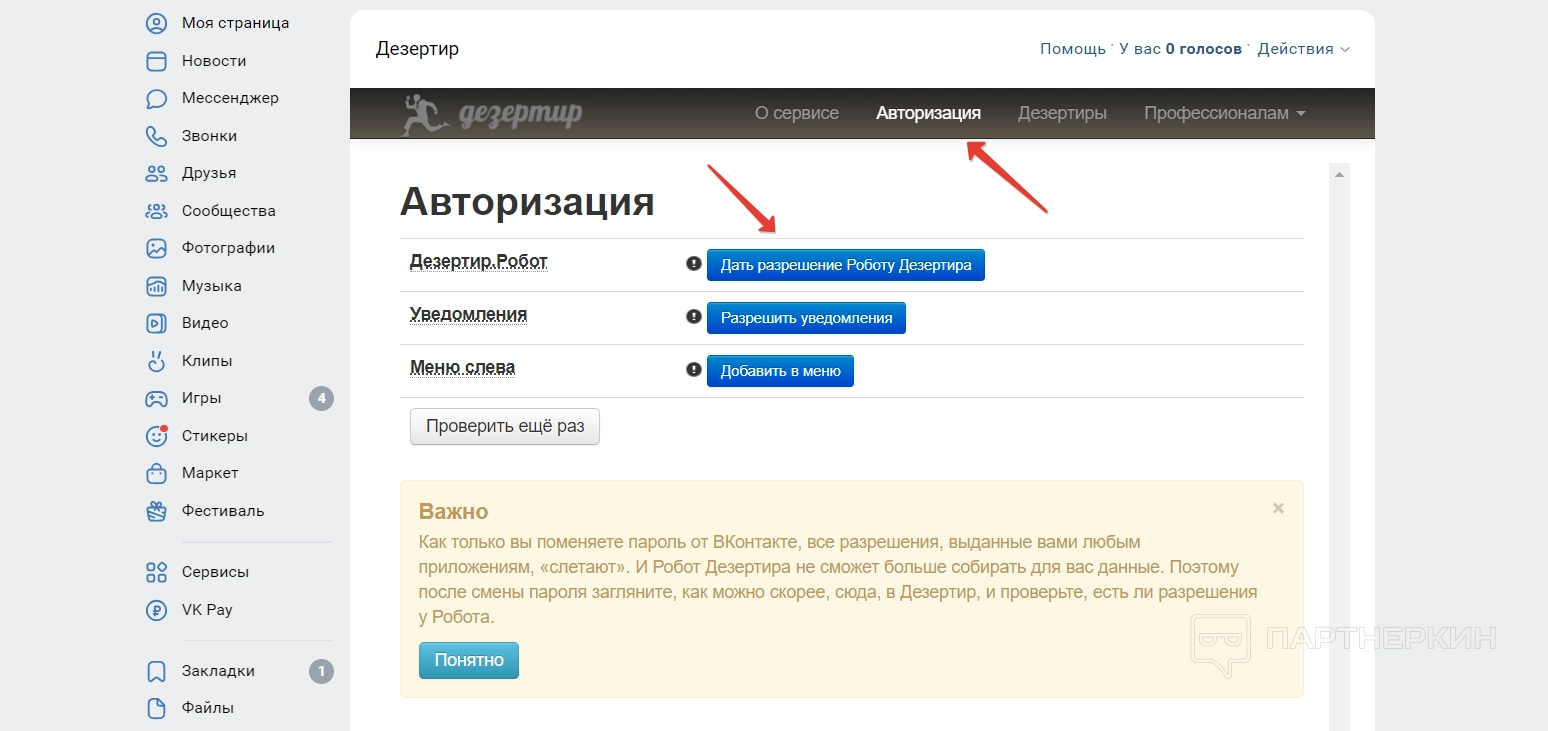The height and width of the screenshot is (731, 1548).
Task: Open Фотографии in sidebar
Action: [x=229, y=248]
